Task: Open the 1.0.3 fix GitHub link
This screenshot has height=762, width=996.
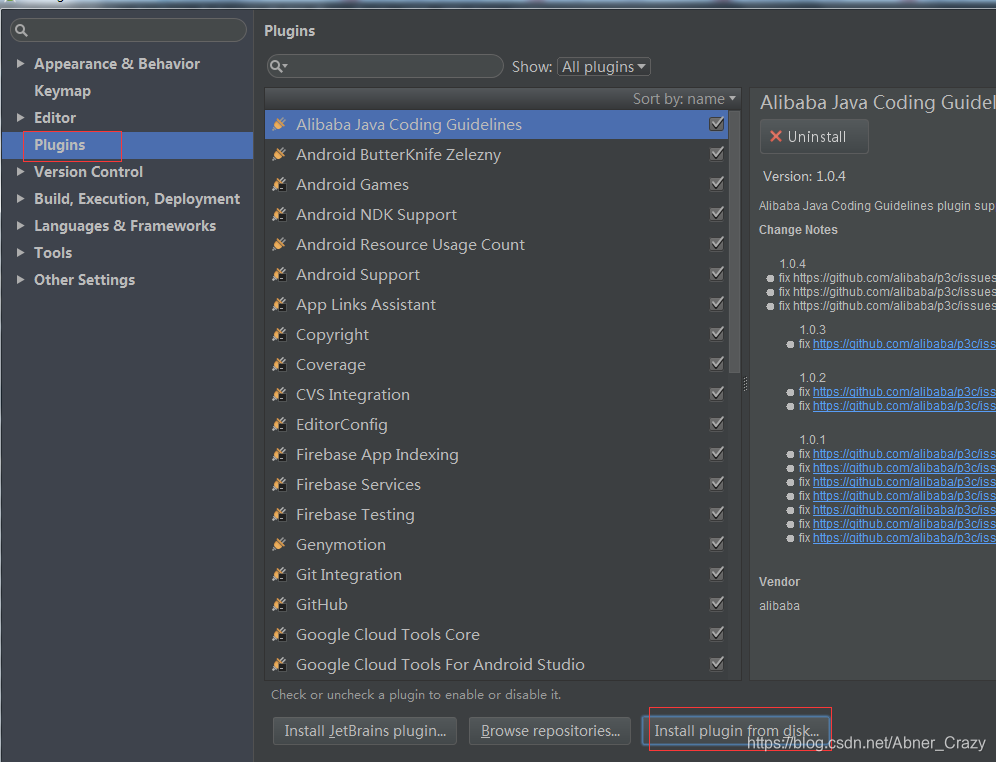Action: coord(904,344)
